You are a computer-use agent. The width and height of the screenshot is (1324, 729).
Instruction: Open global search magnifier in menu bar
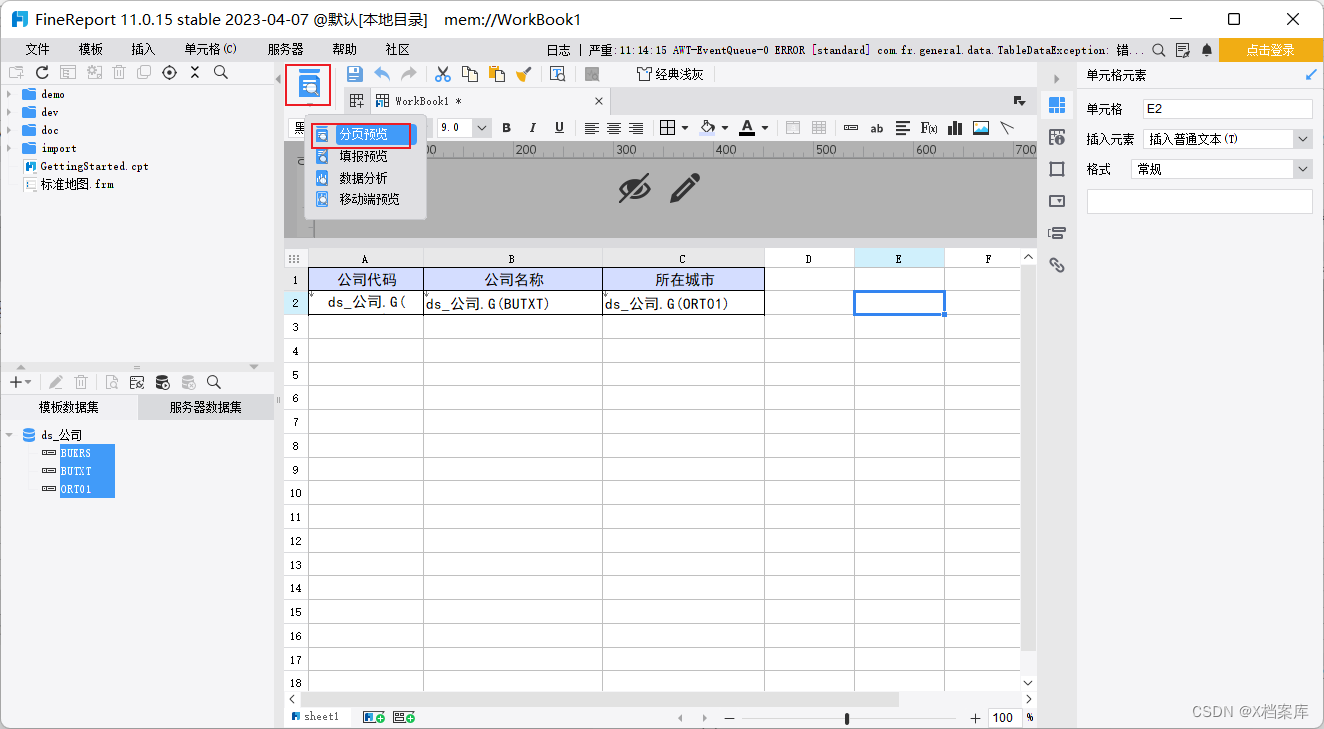(x=1159, y=49)
